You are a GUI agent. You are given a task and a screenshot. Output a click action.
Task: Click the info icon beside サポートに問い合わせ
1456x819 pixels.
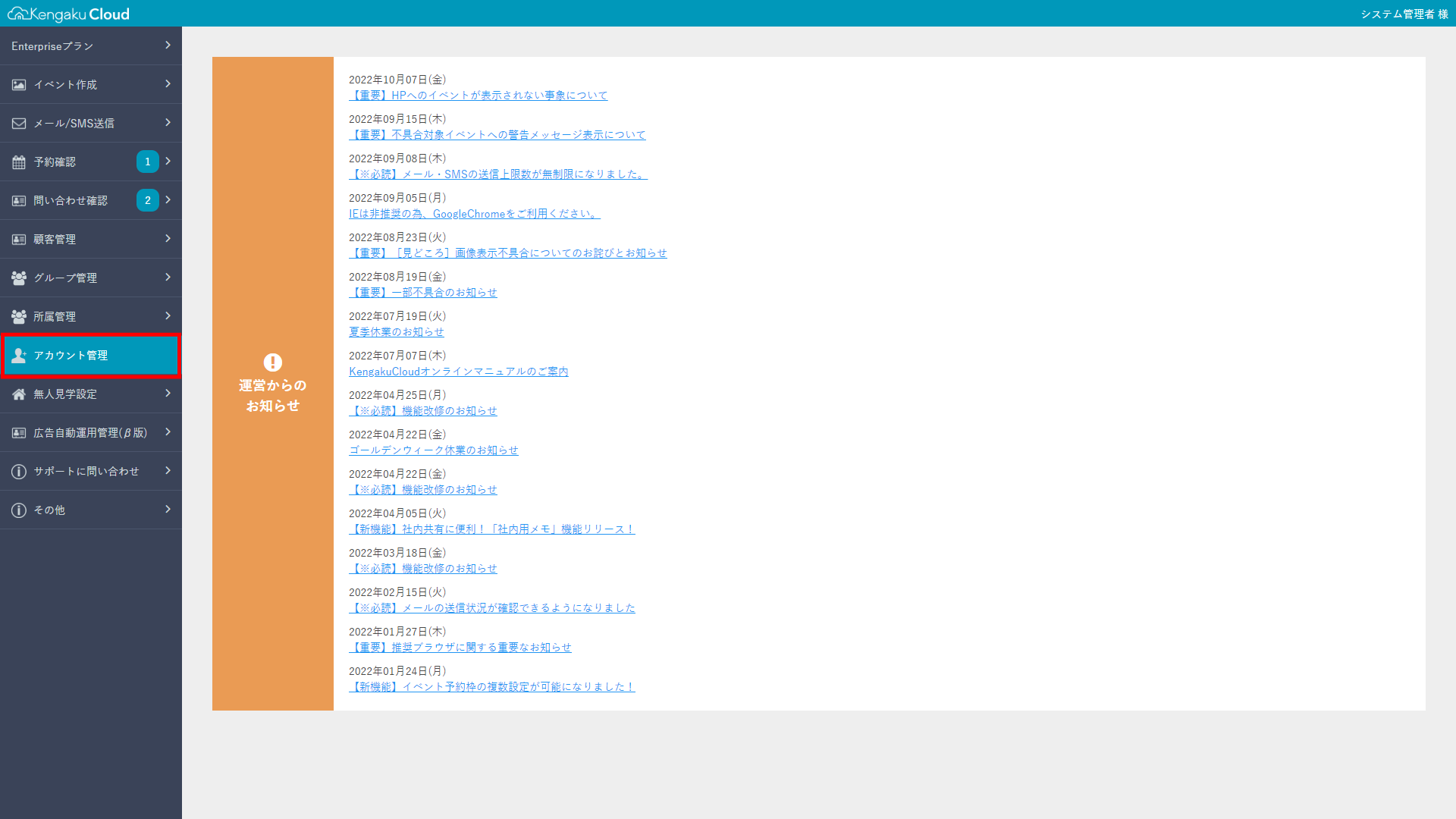click(x=18, y=471)
